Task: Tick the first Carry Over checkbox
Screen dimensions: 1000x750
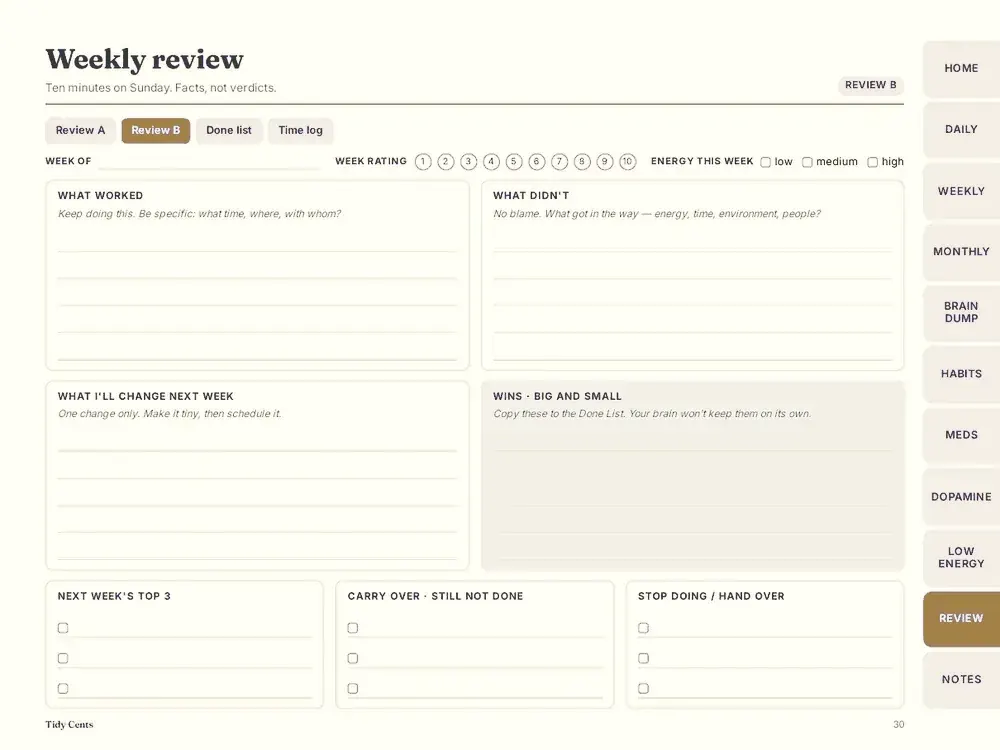Action: click(x=353, y=628)
